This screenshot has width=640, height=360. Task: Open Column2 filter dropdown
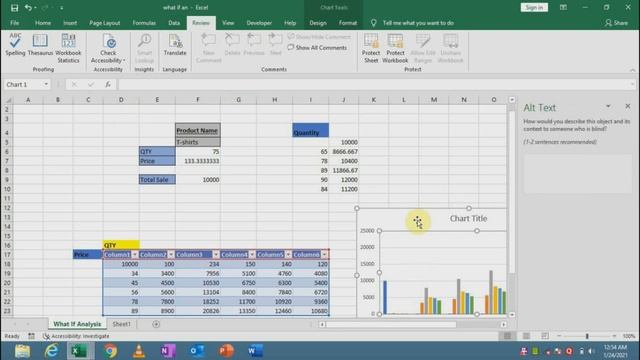[171, 255]
